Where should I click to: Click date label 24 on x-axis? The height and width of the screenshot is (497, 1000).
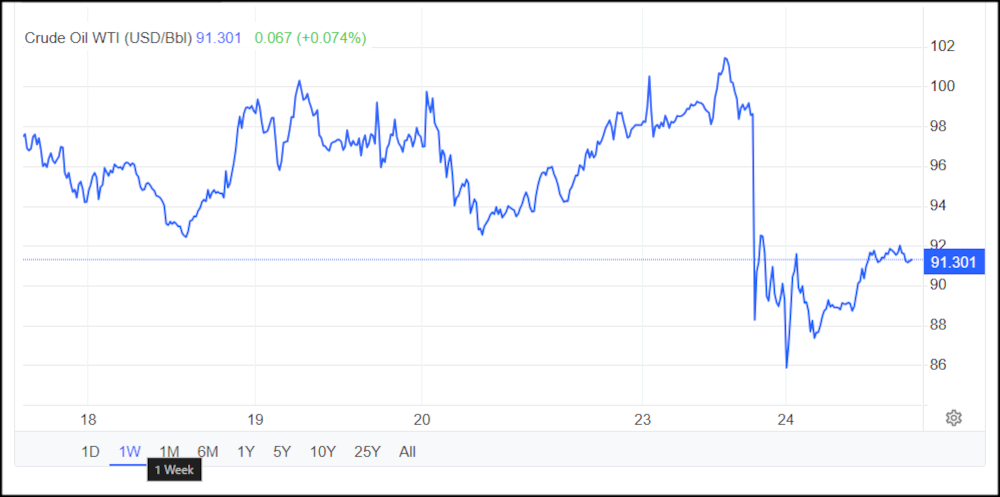pyautogui.click(x=785, y=418)
